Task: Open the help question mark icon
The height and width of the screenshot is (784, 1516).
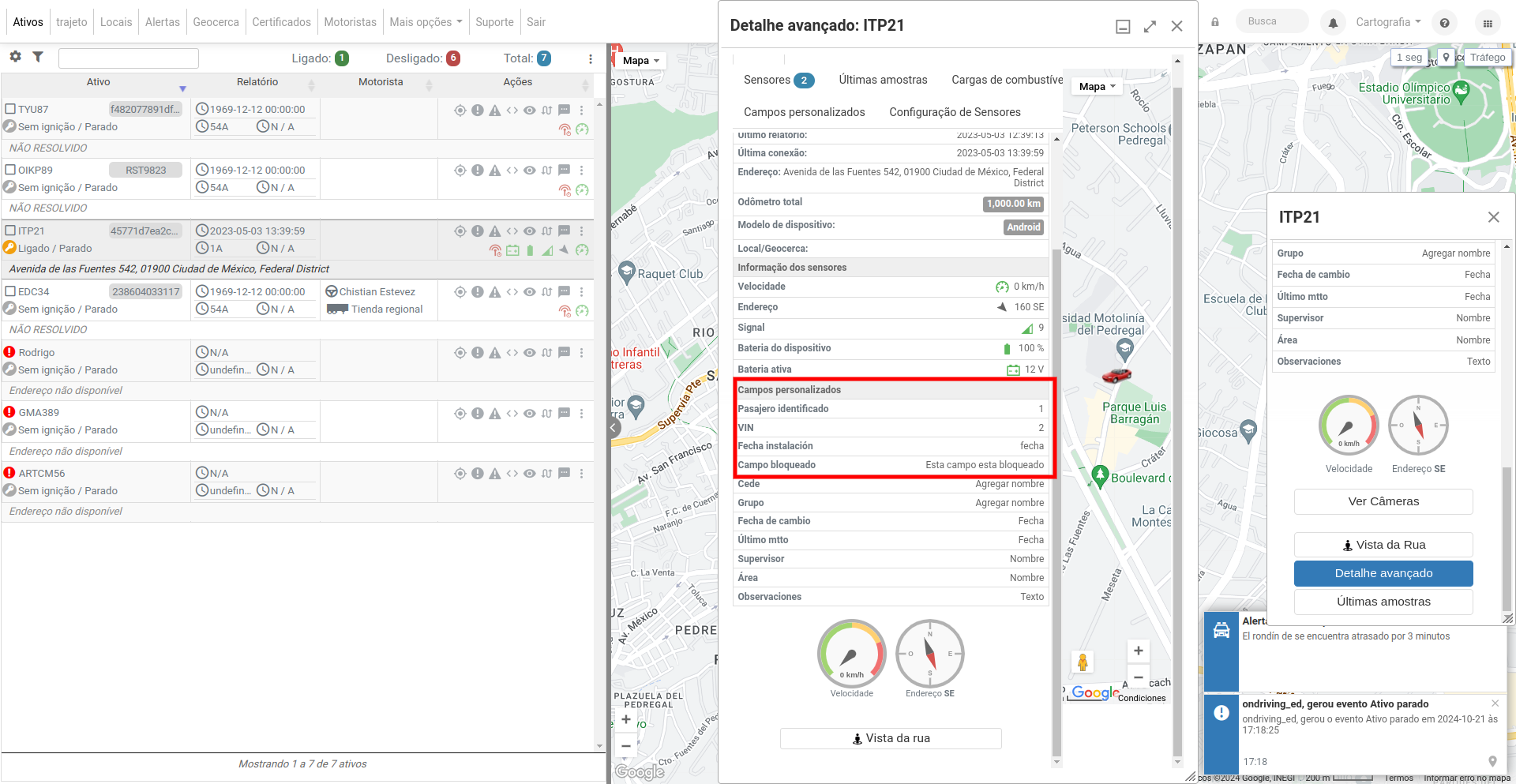Action: click(x=1444, y=23)
